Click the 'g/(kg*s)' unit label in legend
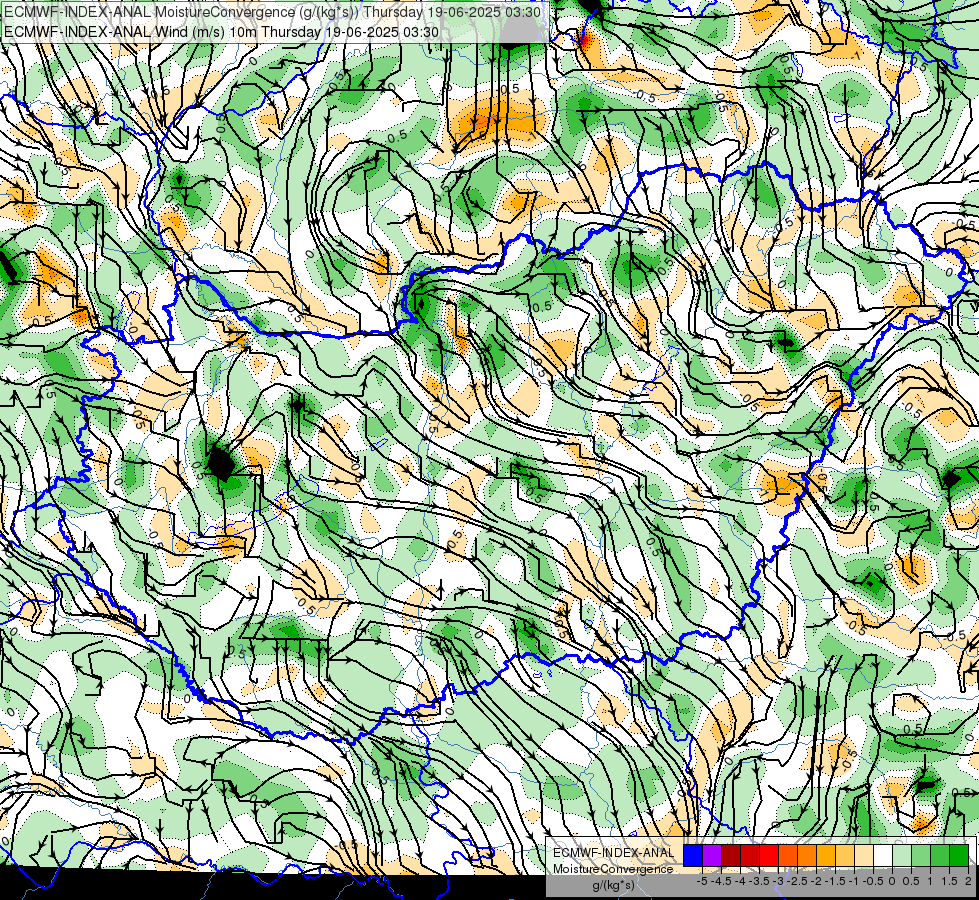 tap(613, 886)
